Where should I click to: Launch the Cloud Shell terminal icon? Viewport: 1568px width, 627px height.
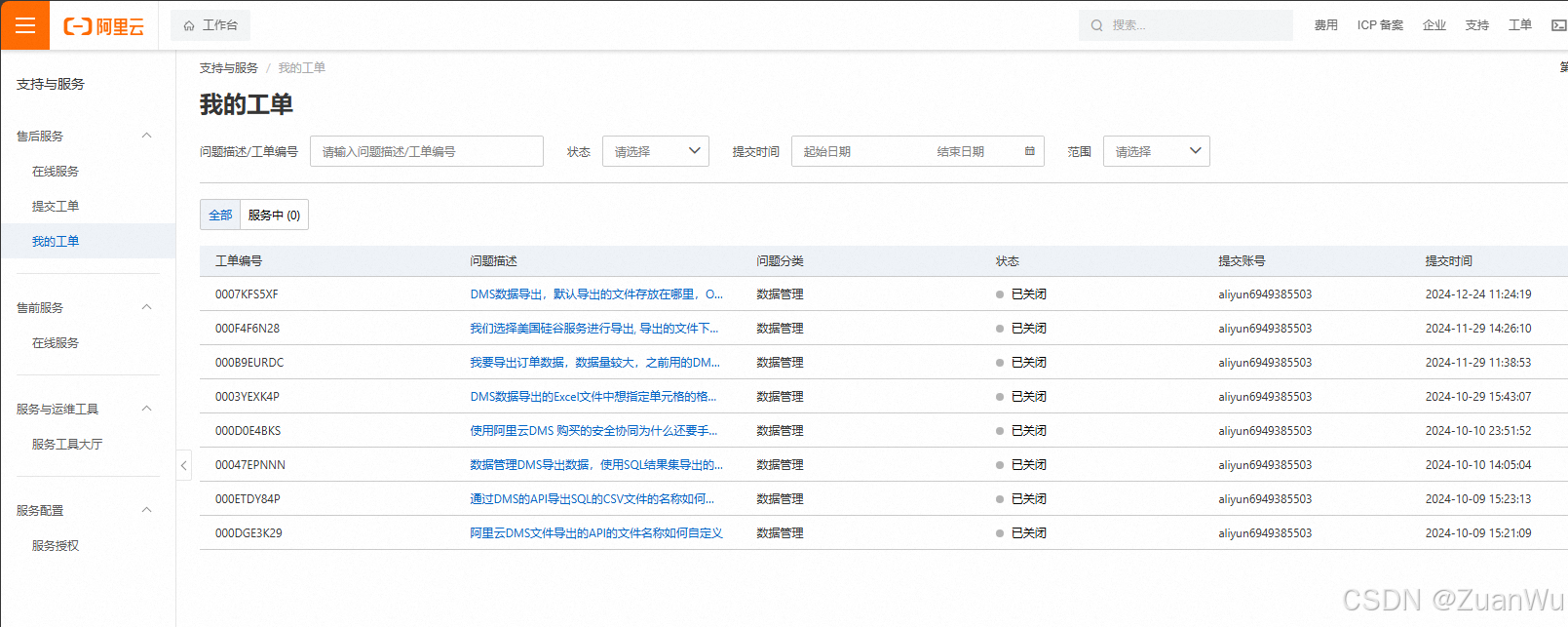point(1558,25)
